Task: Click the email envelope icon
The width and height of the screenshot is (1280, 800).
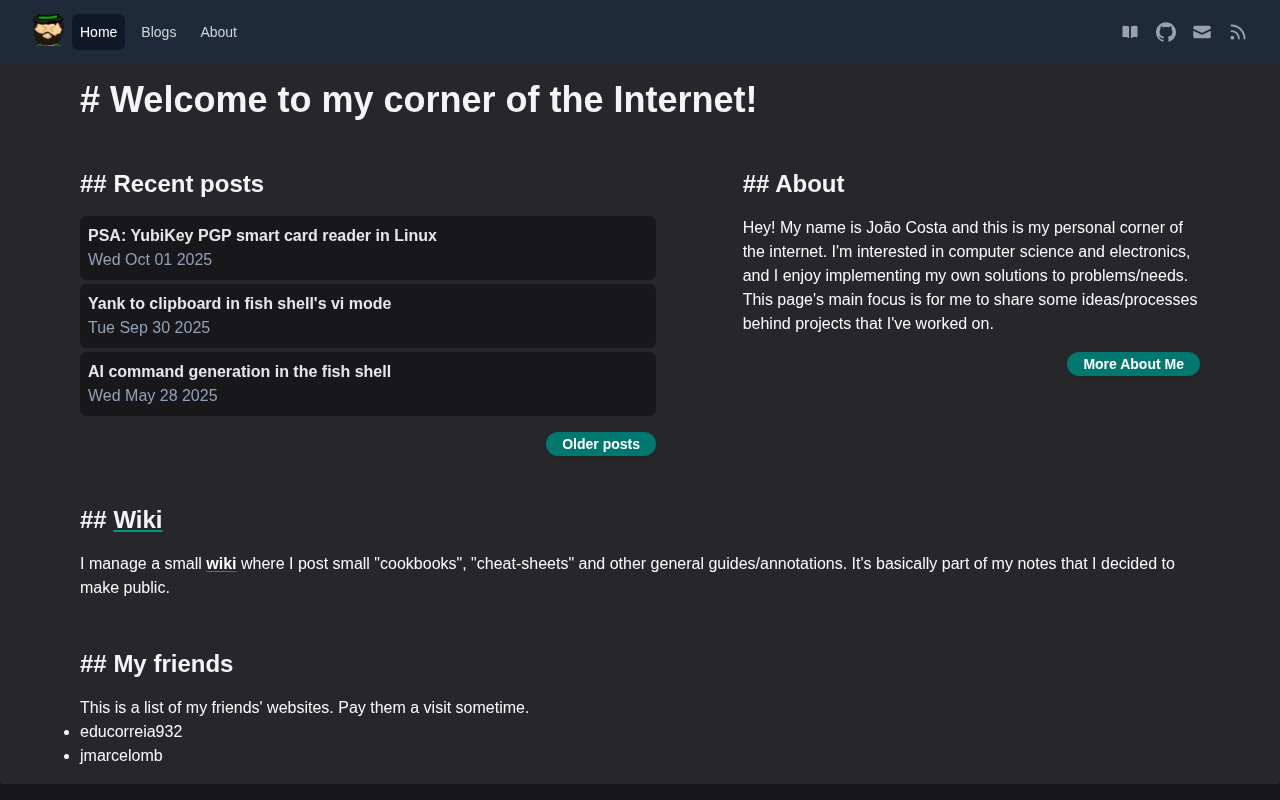Action: (1202, 32)
